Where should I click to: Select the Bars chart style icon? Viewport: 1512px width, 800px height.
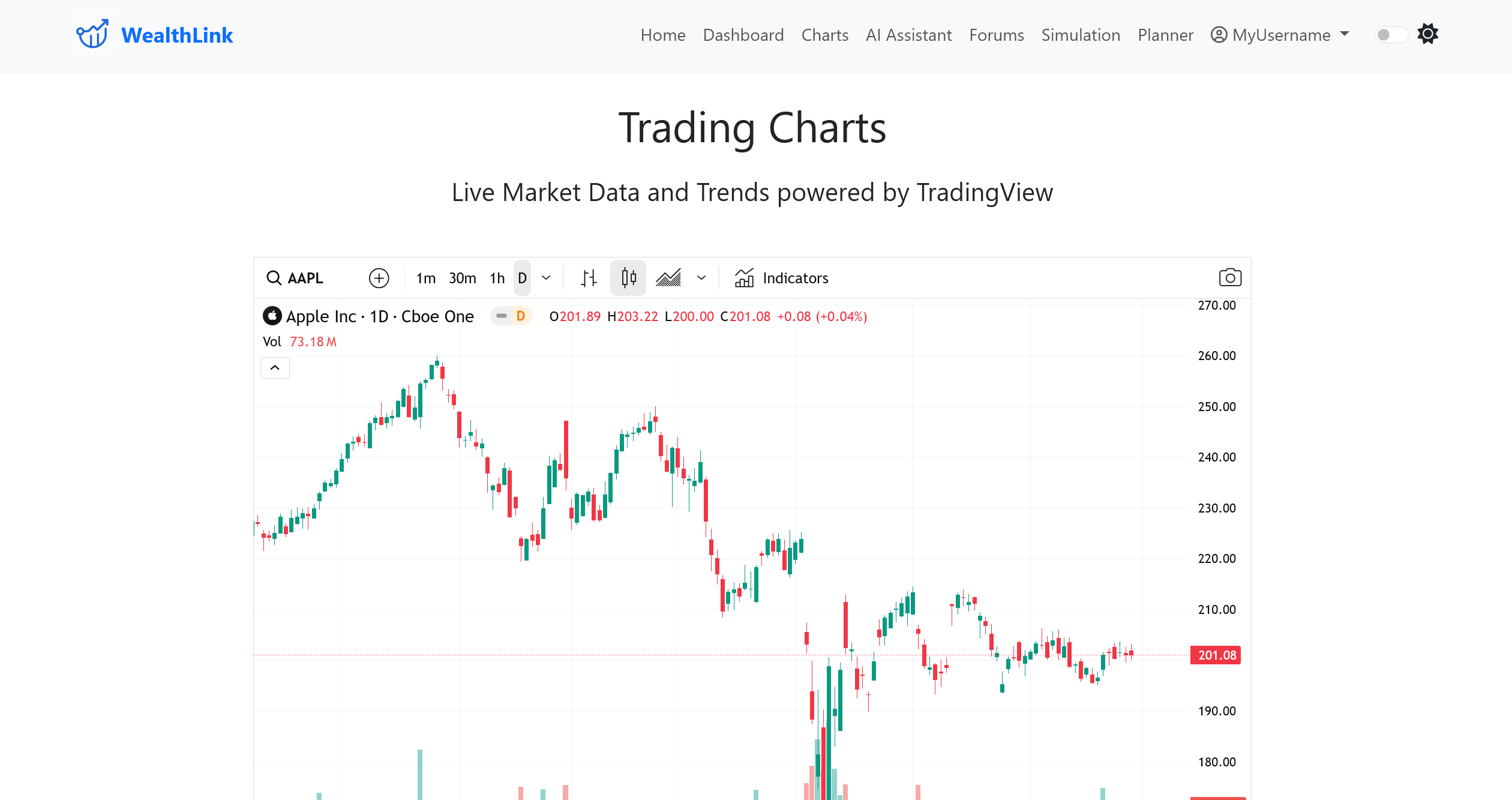tap(589, 278)
